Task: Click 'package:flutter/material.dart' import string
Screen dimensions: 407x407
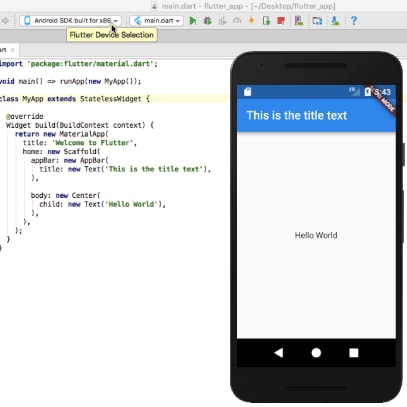Action: click(x=92, y=64)
